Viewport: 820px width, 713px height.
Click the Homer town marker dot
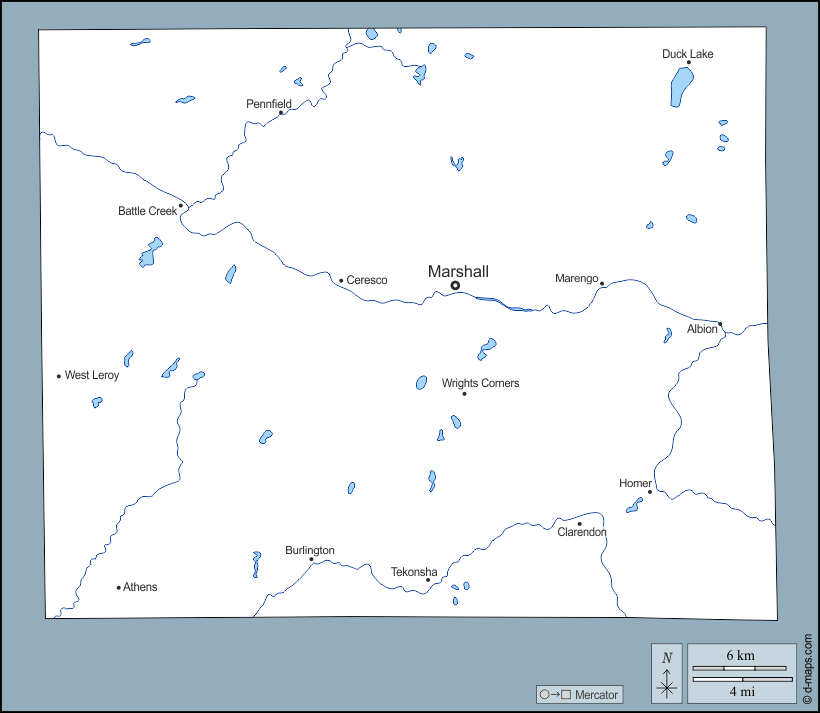click(x=649, y=492)
